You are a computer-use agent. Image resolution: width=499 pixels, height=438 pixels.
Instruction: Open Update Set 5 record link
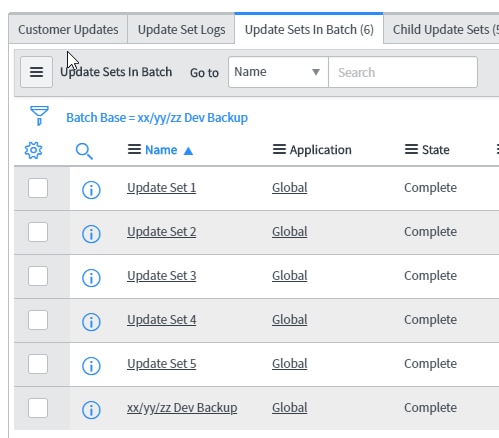coord(162,364)
